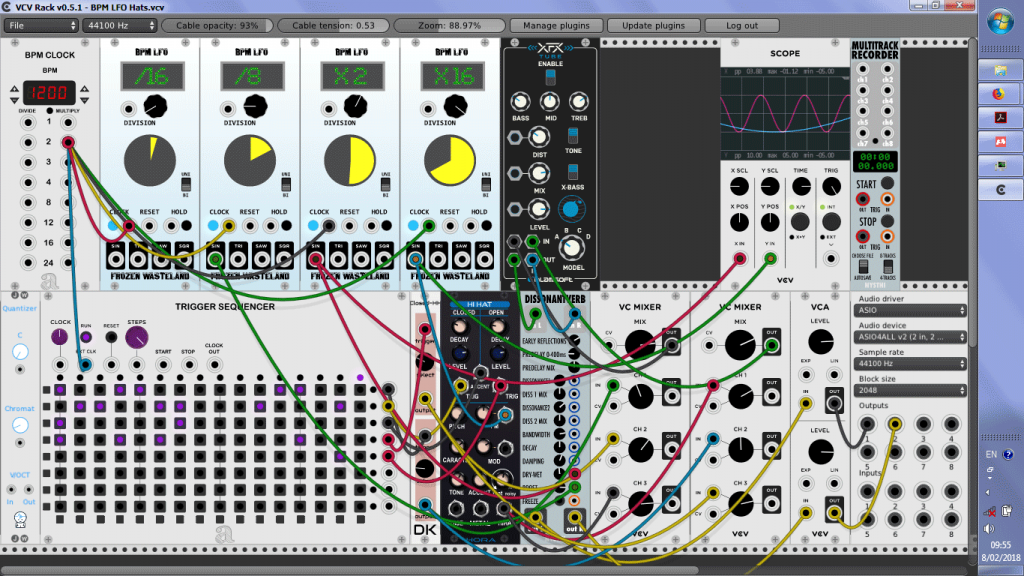Click the BPM Clock divide-by-24 output jack
Screen dimensions: 1024x576
28,263
